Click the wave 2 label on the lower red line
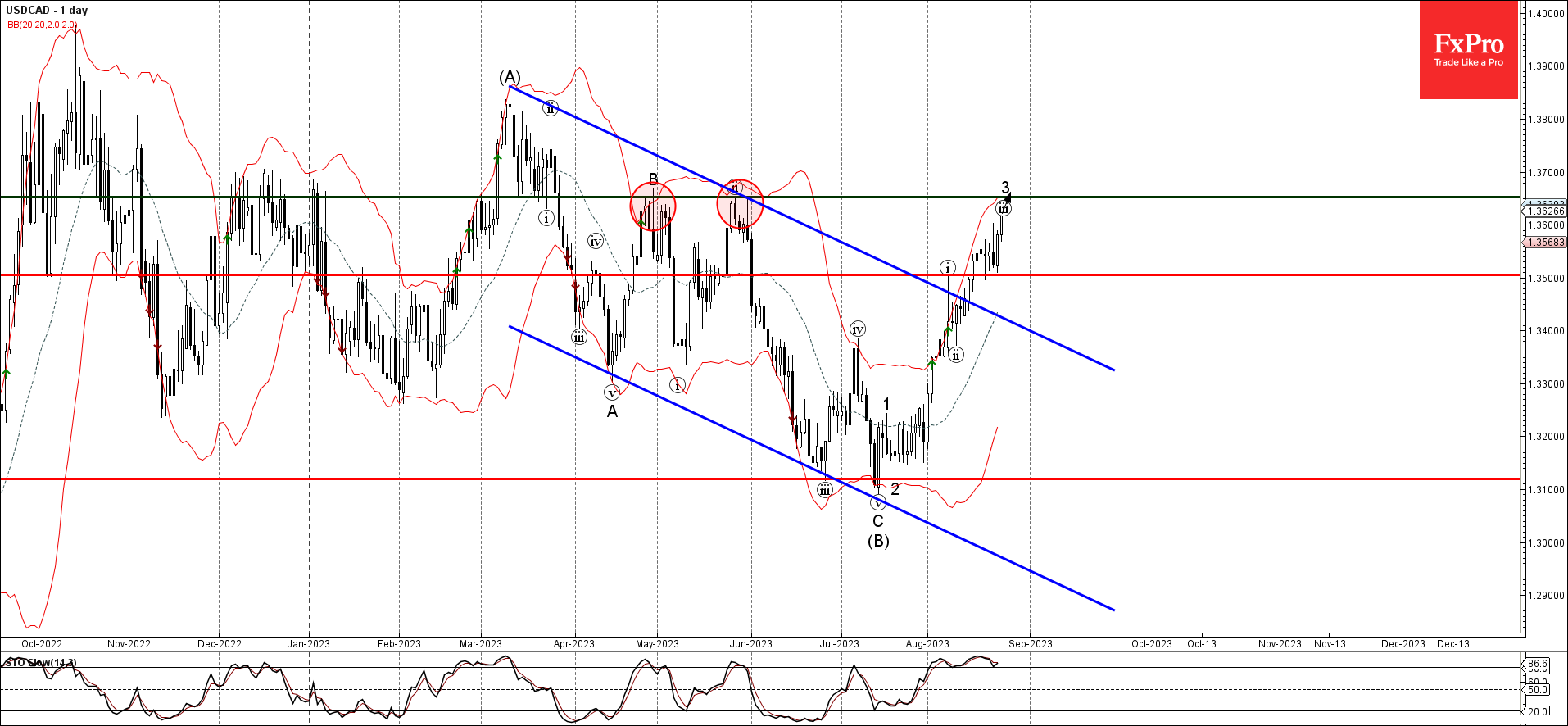The height and width of the screenshot is (726, 1568). [895, 489]
